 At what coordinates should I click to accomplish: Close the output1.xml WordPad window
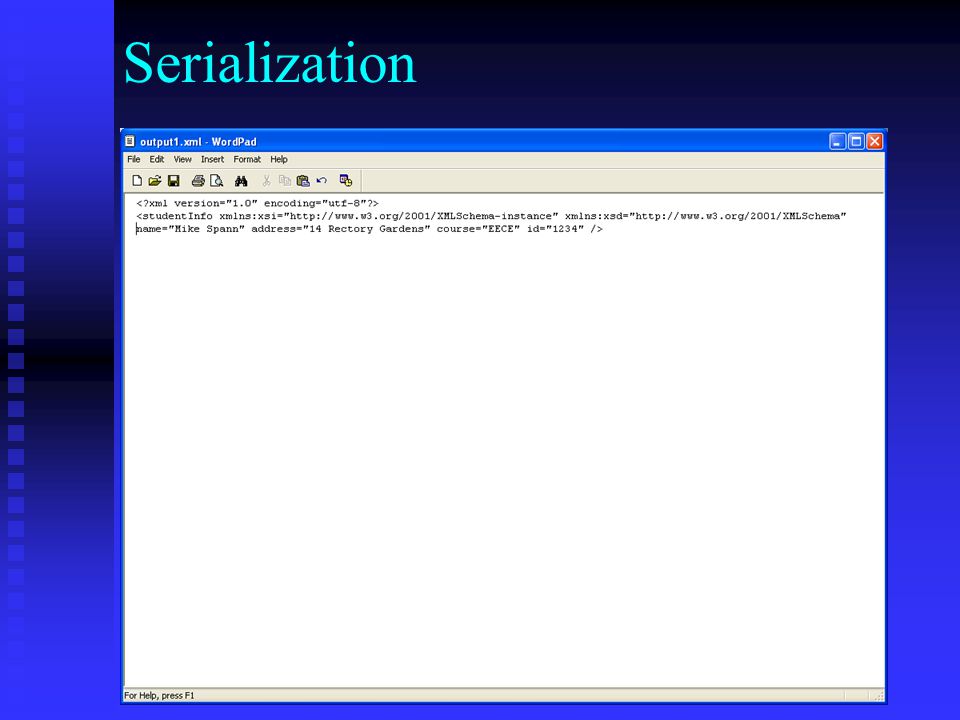pyautogui.click(x=874, y=141)
